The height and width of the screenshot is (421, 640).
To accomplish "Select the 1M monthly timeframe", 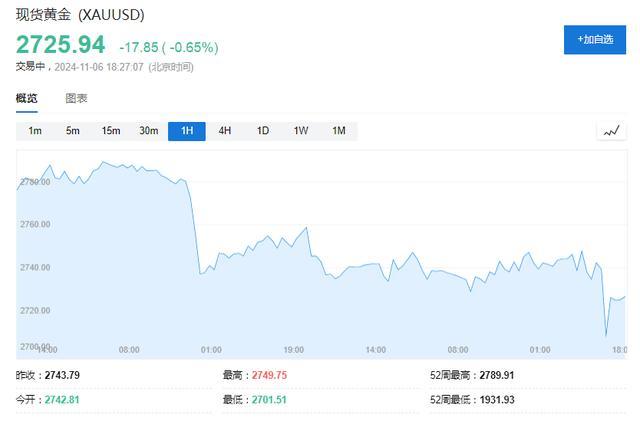I will pos(339,131).
